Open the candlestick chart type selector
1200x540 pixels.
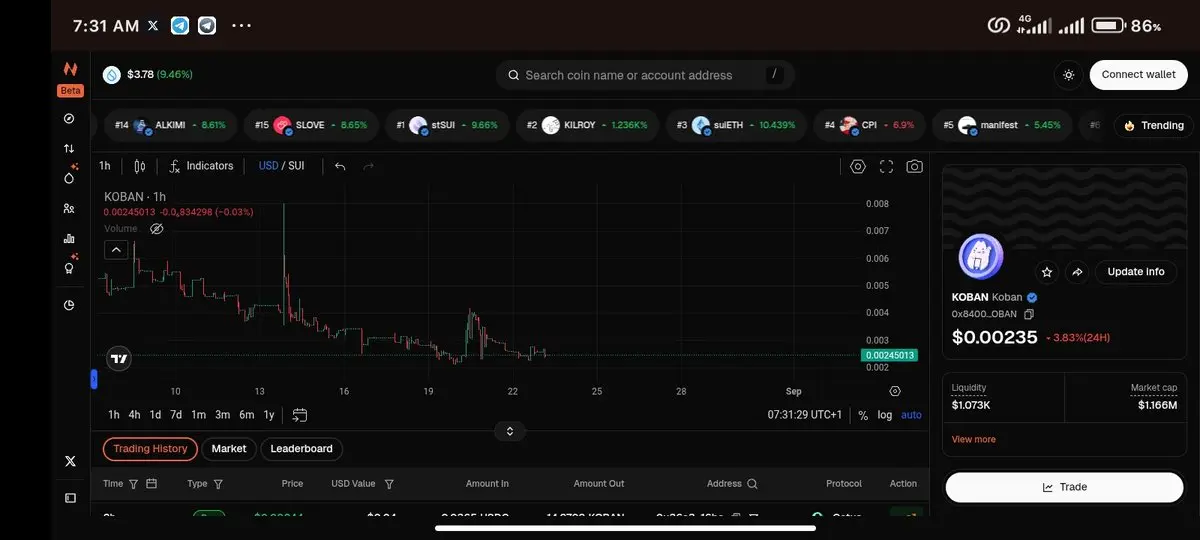[140, 166]
